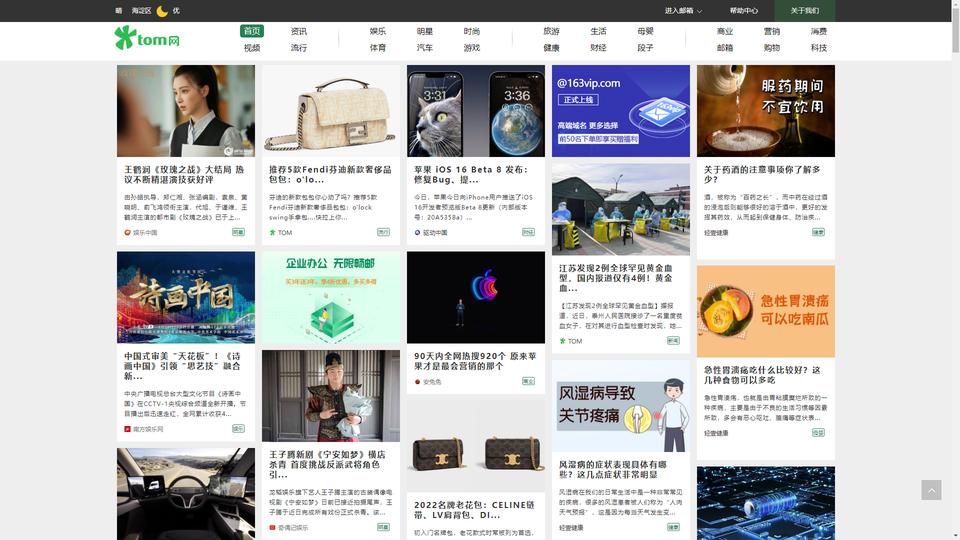The height and width of the screenshot is (540, 960).
Task: Go to the 科技 section
Action: pyautogui.click(x=819, y=48)
